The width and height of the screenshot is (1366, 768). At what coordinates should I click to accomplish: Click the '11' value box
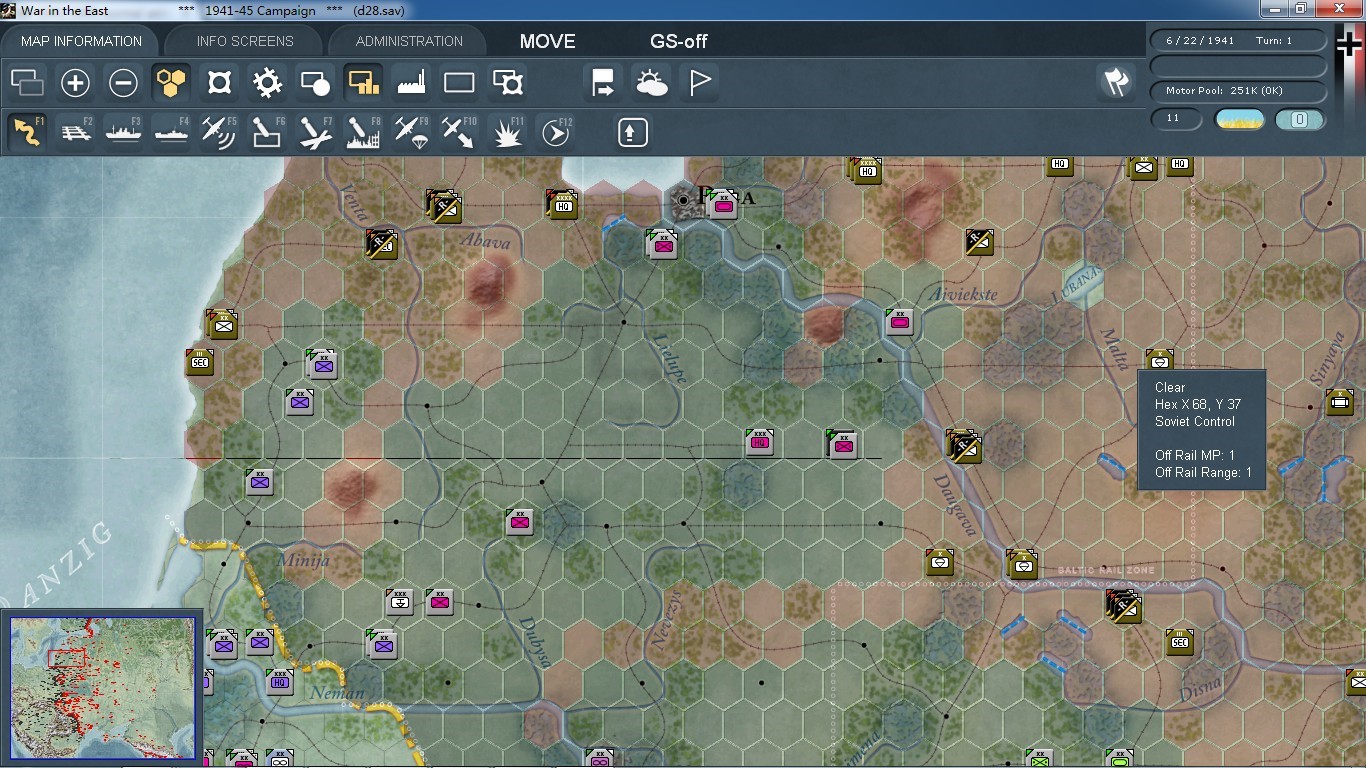[1176, 119]
